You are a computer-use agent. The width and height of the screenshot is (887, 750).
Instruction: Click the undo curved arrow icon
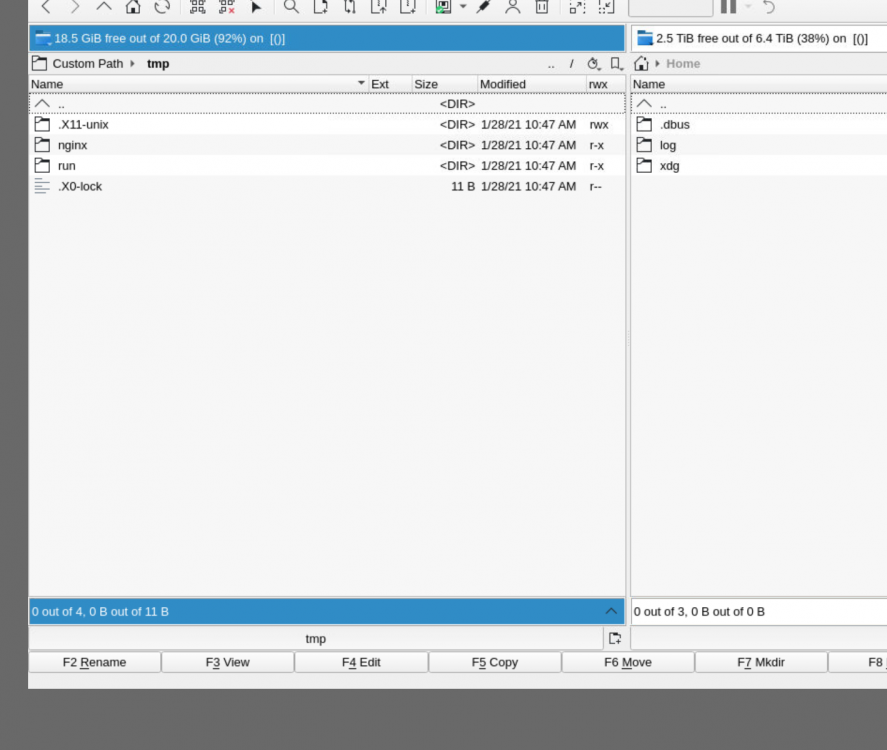coord(768,7)
